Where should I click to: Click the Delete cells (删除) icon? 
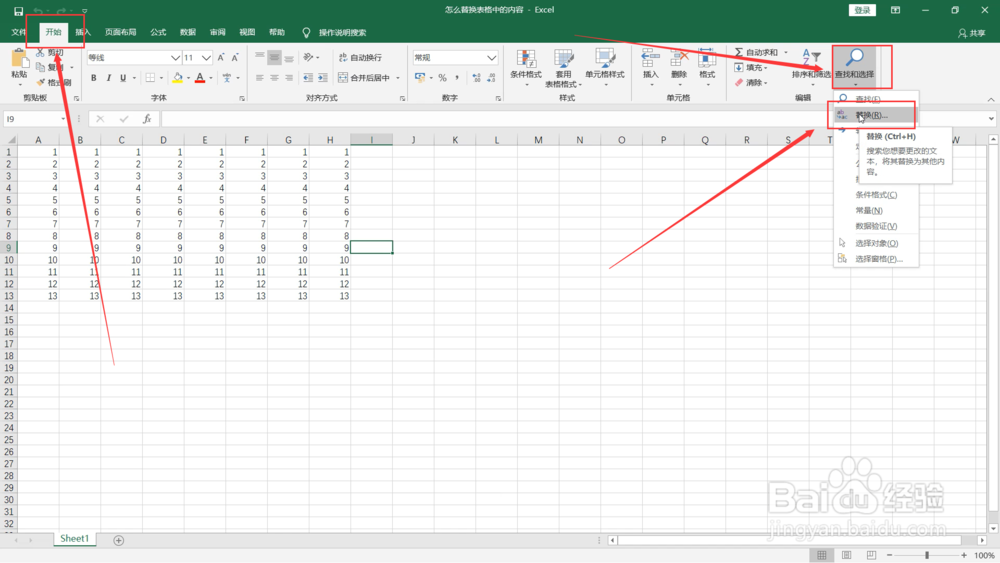click(x=679, y=57)
